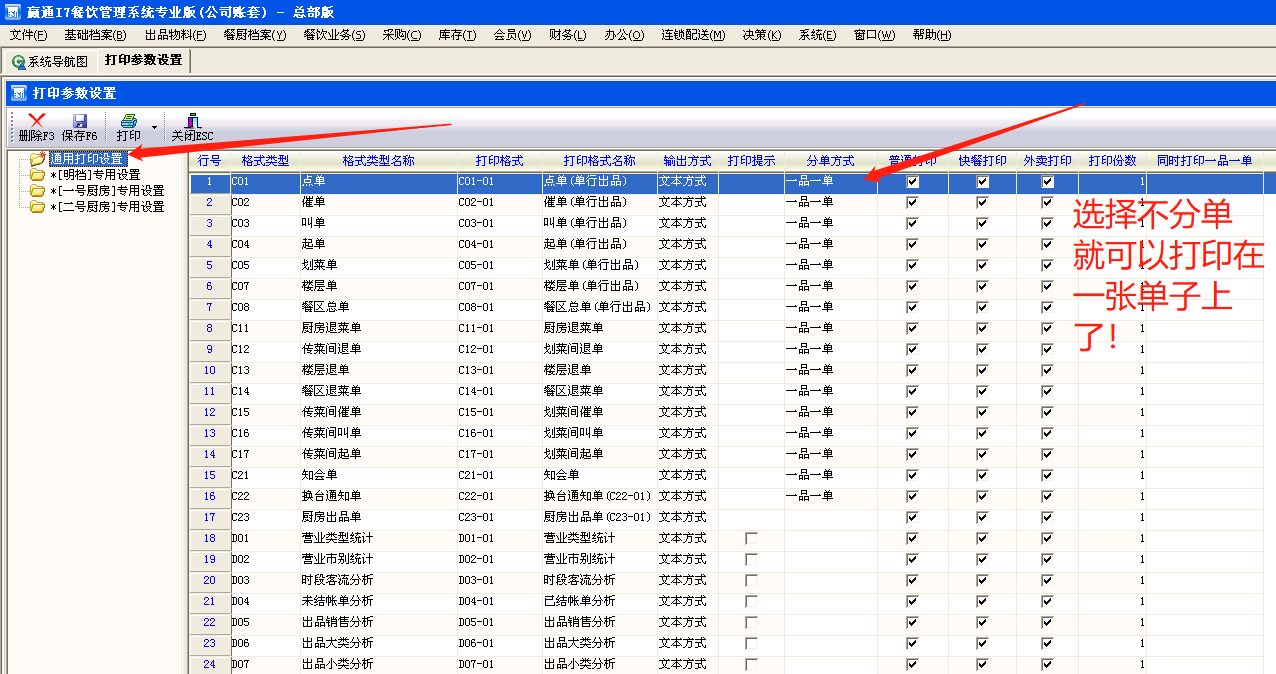The width and height of the screenshot is (1276, 674).
Task: Uncheck 快餐打印 checkbox in row 5 划菜单
Action: [982, 265]
